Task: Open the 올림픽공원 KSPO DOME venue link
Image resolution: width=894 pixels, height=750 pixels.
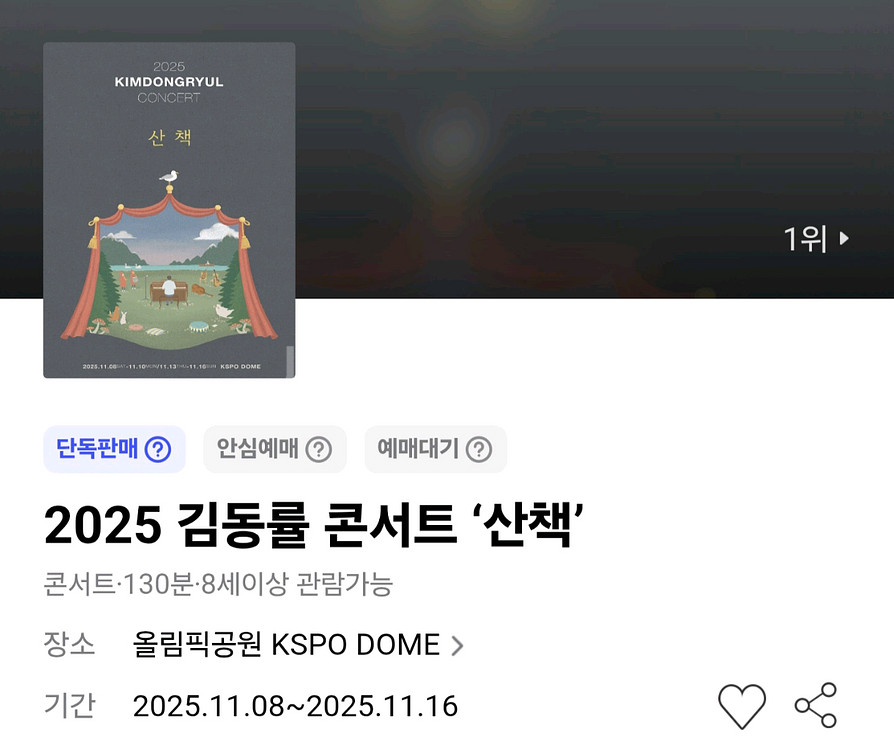Action: click(286, 645)
